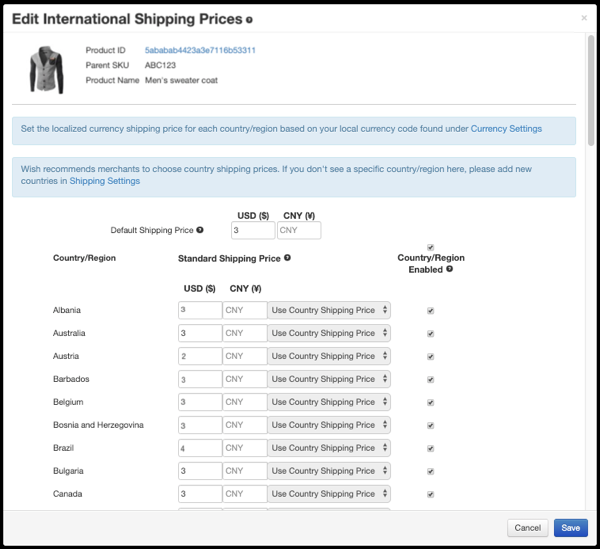The height and width of the screenshot is (549, 600).
Task: Open the Product ID link
Action: coord(200,50)
